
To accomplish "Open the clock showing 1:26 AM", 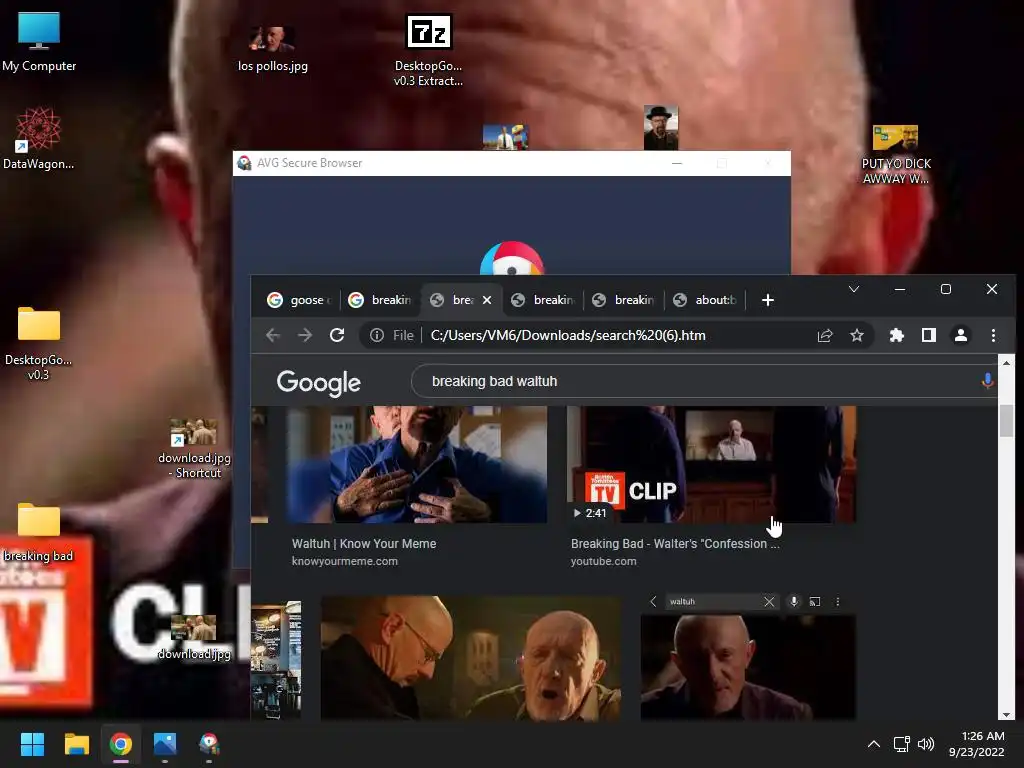I will 977,744.
